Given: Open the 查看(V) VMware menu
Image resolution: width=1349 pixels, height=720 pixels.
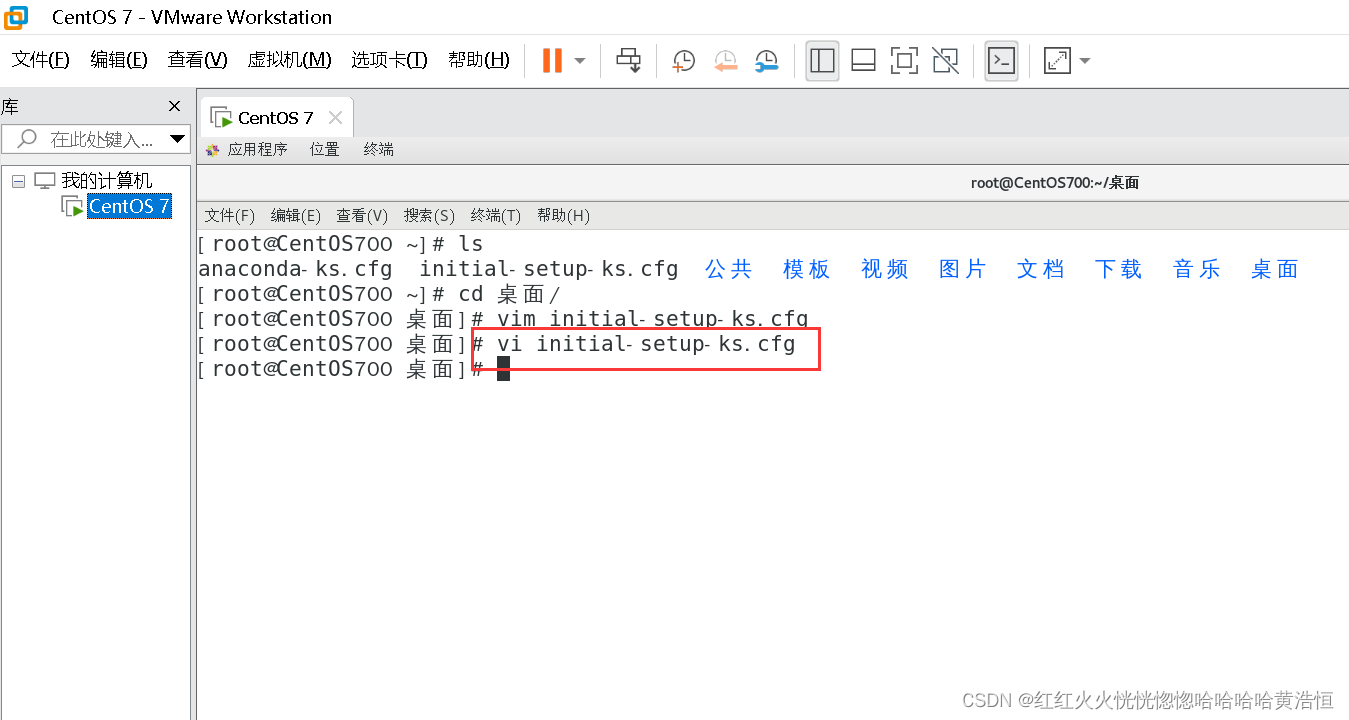Looking at the screenshot, I should coord(198,60).
